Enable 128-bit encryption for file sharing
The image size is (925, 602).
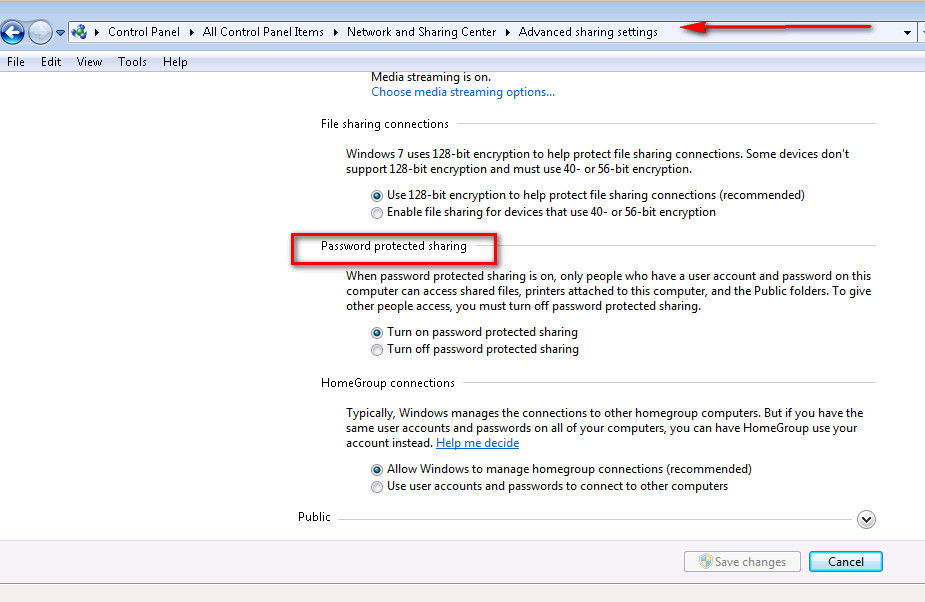[x=377, y=195]
